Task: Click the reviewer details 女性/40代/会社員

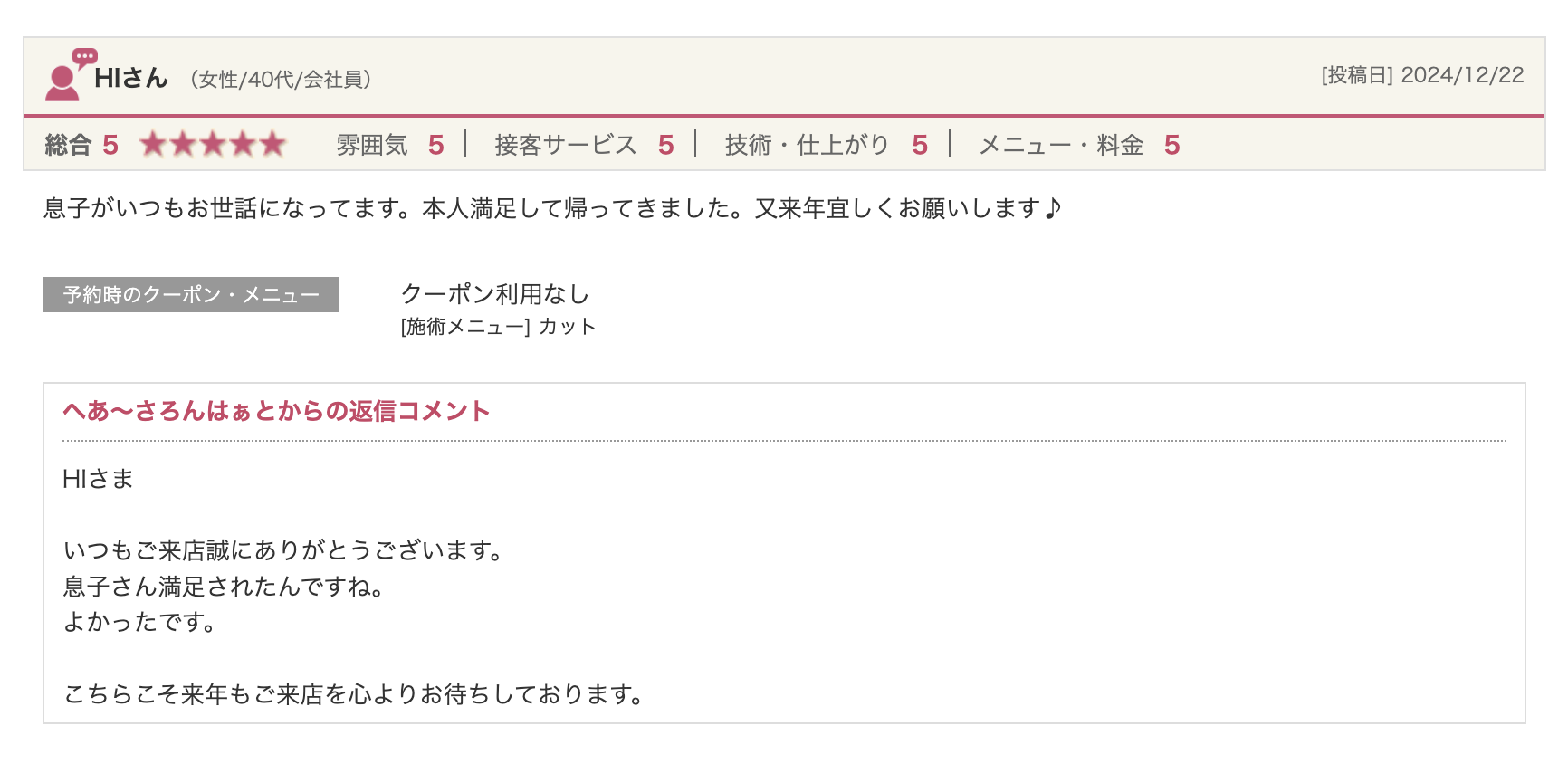Action: 281,80
